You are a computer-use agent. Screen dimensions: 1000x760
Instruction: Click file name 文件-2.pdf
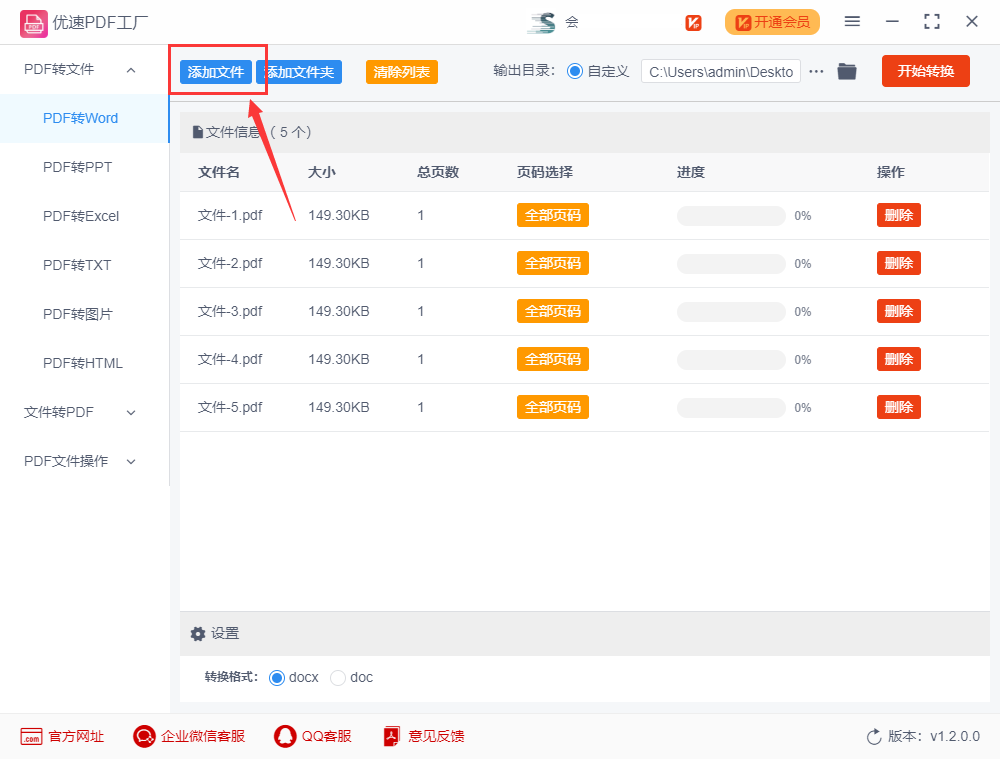[x=230, y=263]
